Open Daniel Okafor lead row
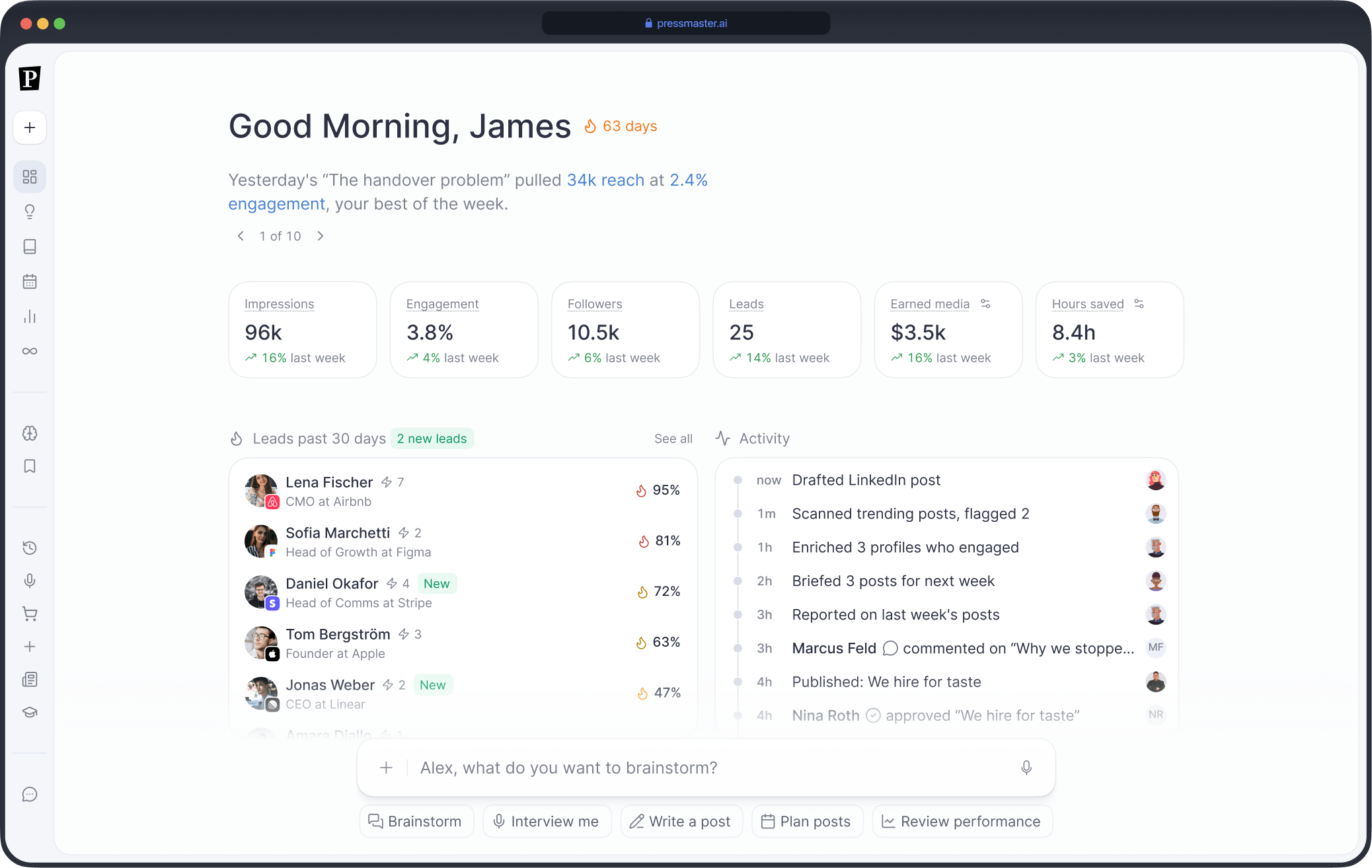The height and width of the screenshot is (868, 1372). [x=463, y=592]
